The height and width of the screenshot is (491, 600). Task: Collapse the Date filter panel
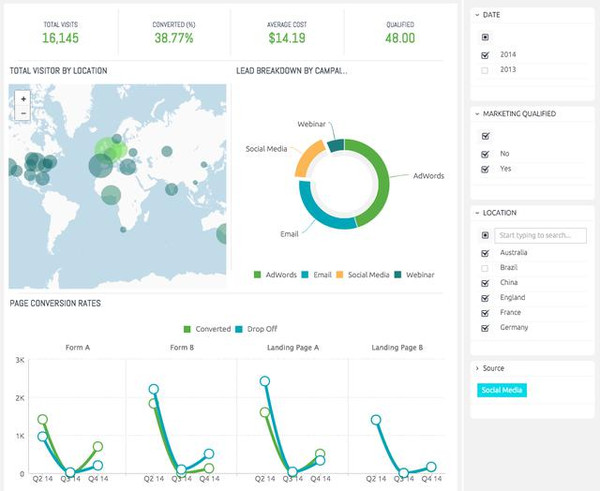[x=477, y=17]
